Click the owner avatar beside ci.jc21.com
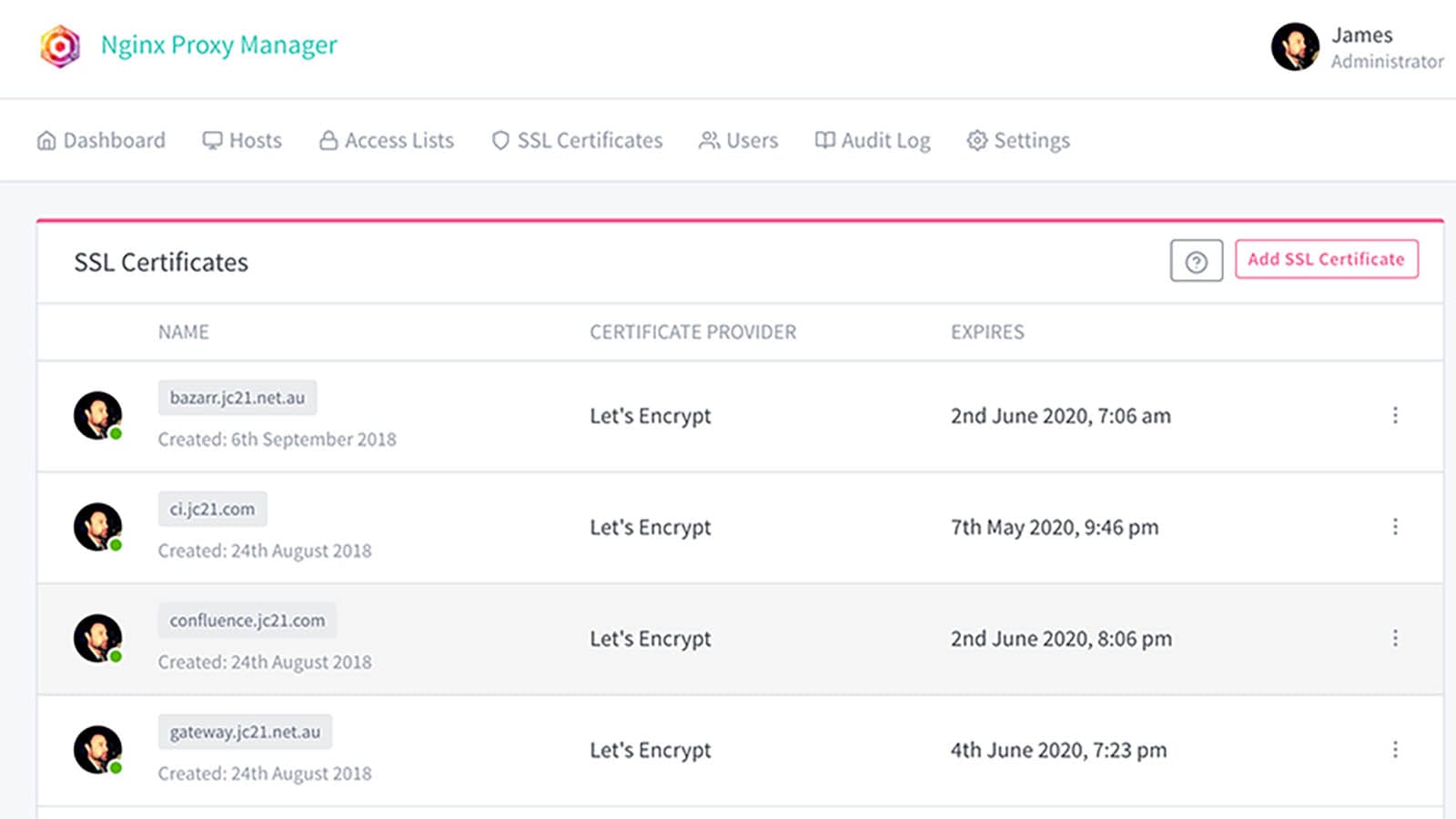The width and height of the screenshot is (1456, 819). pyautogui.click(x=97, y=527)
